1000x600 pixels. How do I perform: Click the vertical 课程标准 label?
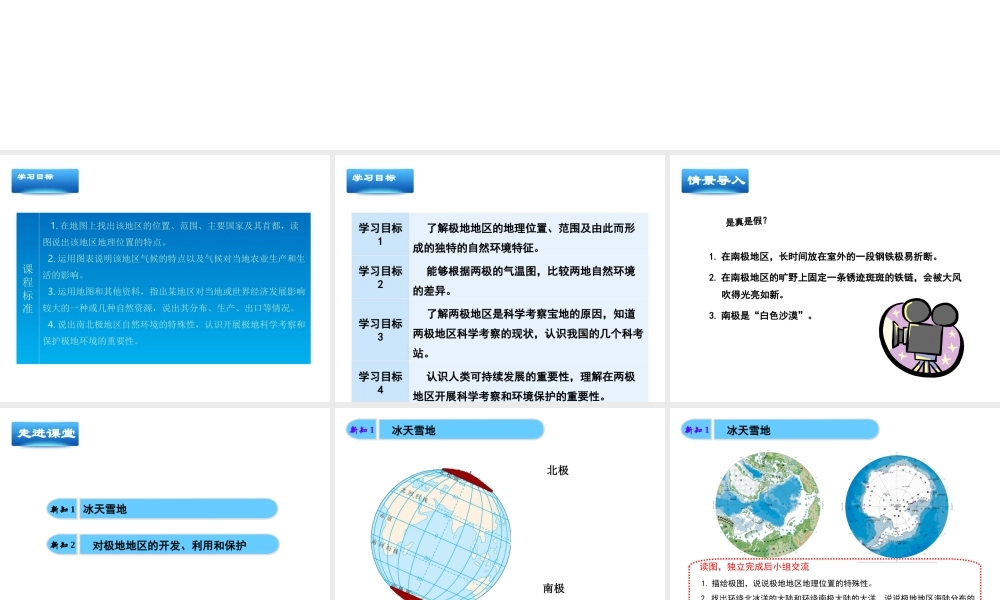click(27, 288)
